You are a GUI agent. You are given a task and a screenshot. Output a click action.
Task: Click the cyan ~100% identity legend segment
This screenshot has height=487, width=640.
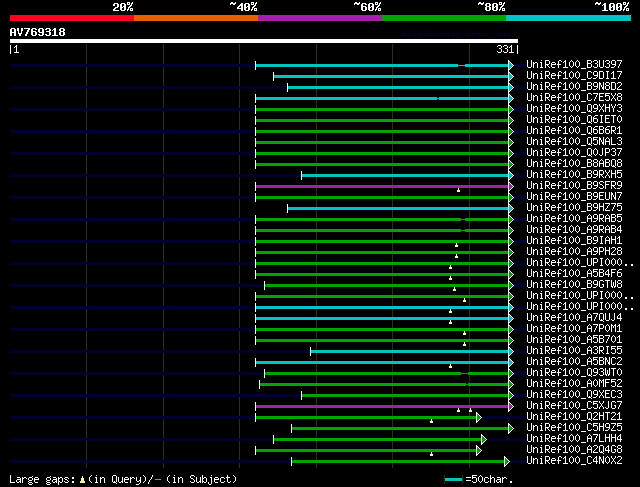click(567, 18)
